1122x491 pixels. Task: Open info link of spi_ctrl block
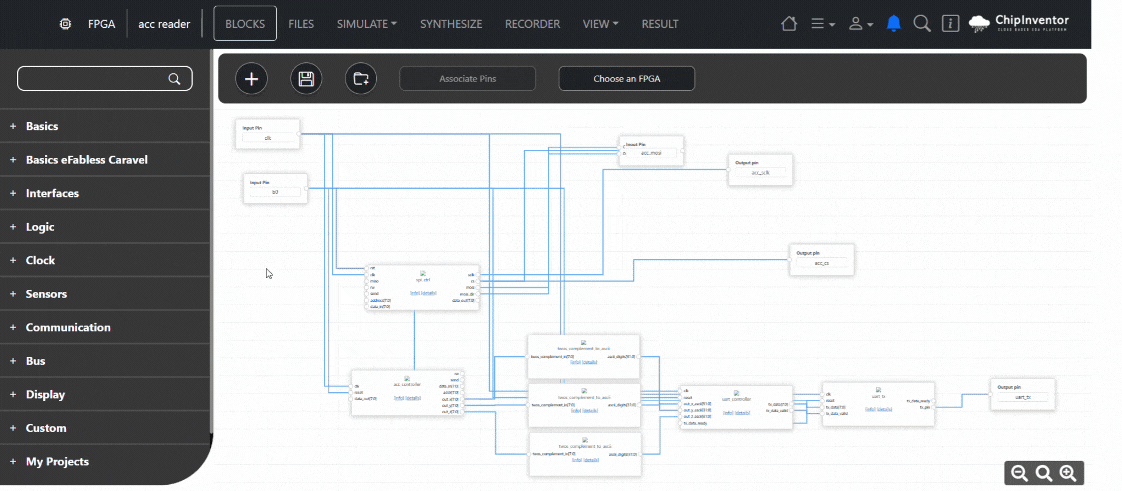[x=415, y=293]
